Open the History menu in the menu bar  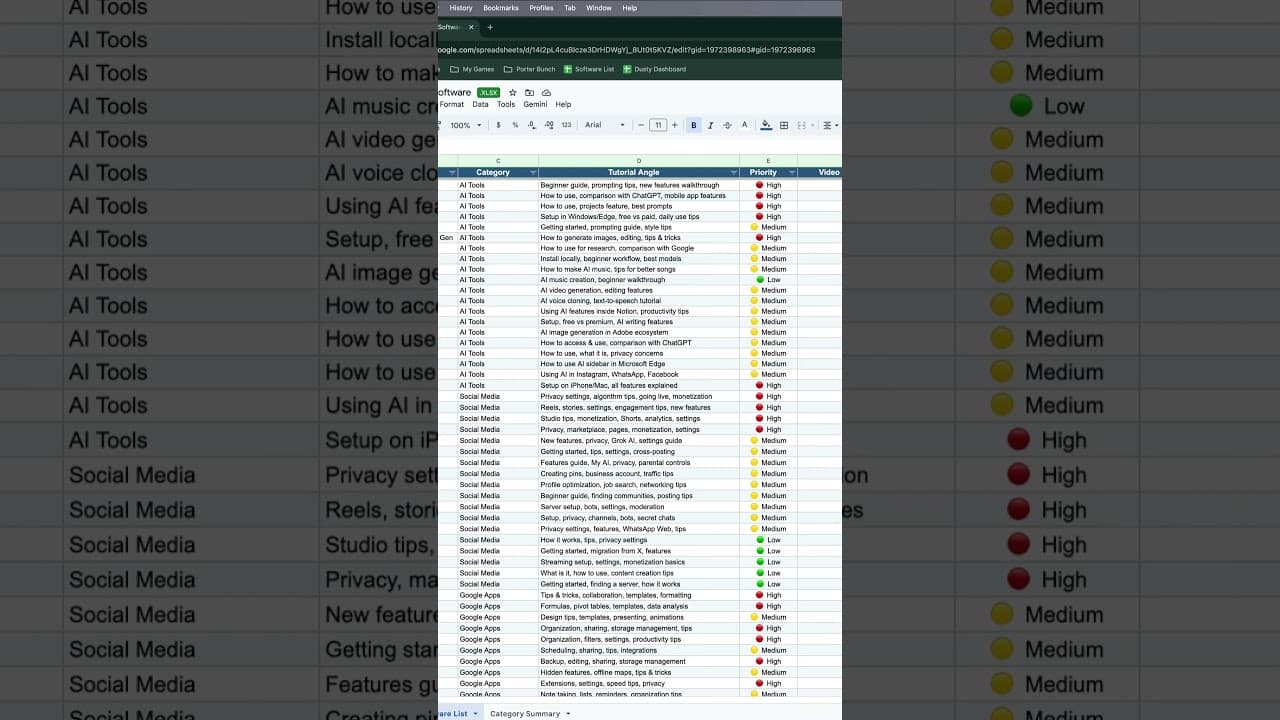(x=461, y=8)
